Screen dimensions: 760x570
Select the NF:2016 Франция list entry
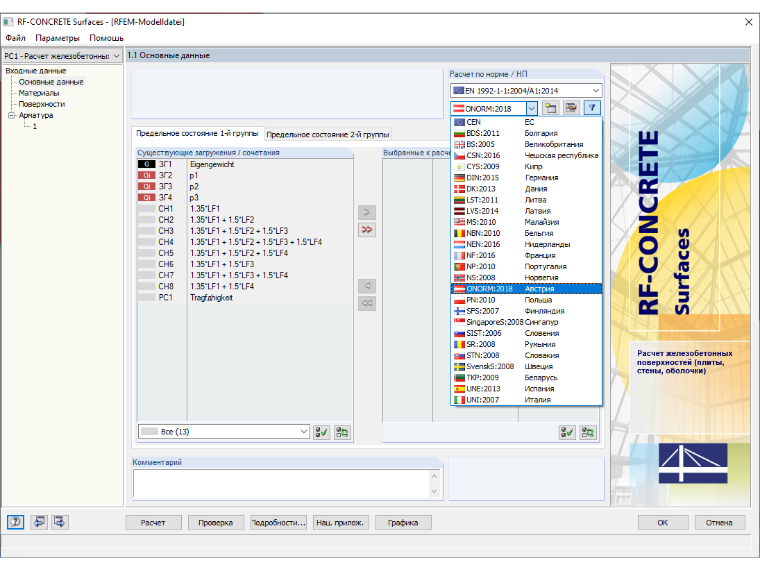coord(526,255)
